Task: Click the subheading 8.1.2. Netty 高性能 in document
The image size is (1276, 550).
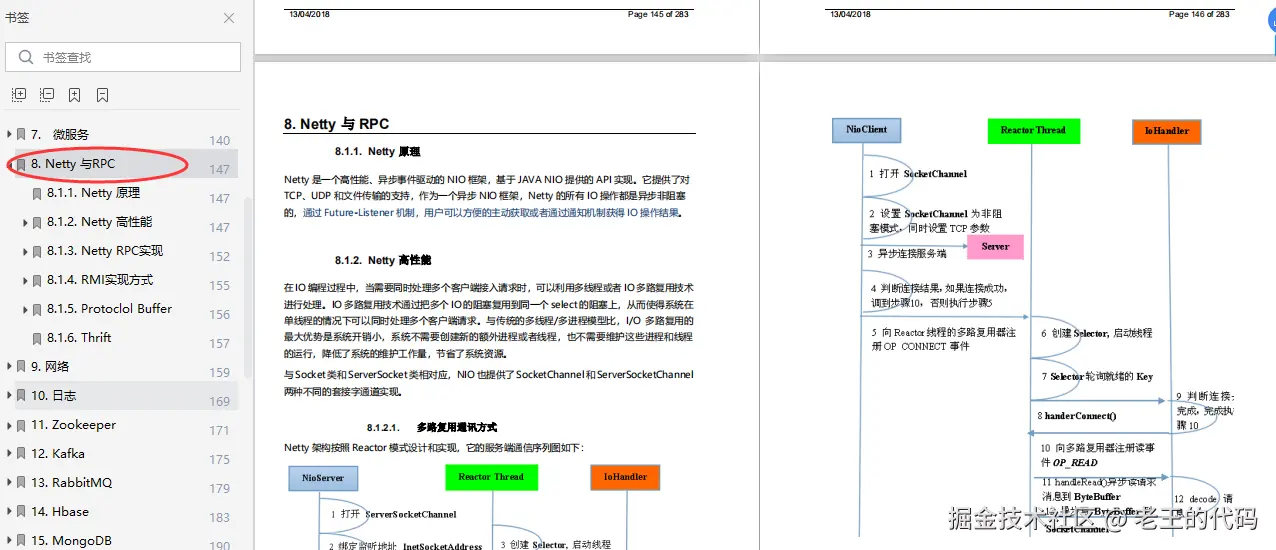Action: (383, 260)
